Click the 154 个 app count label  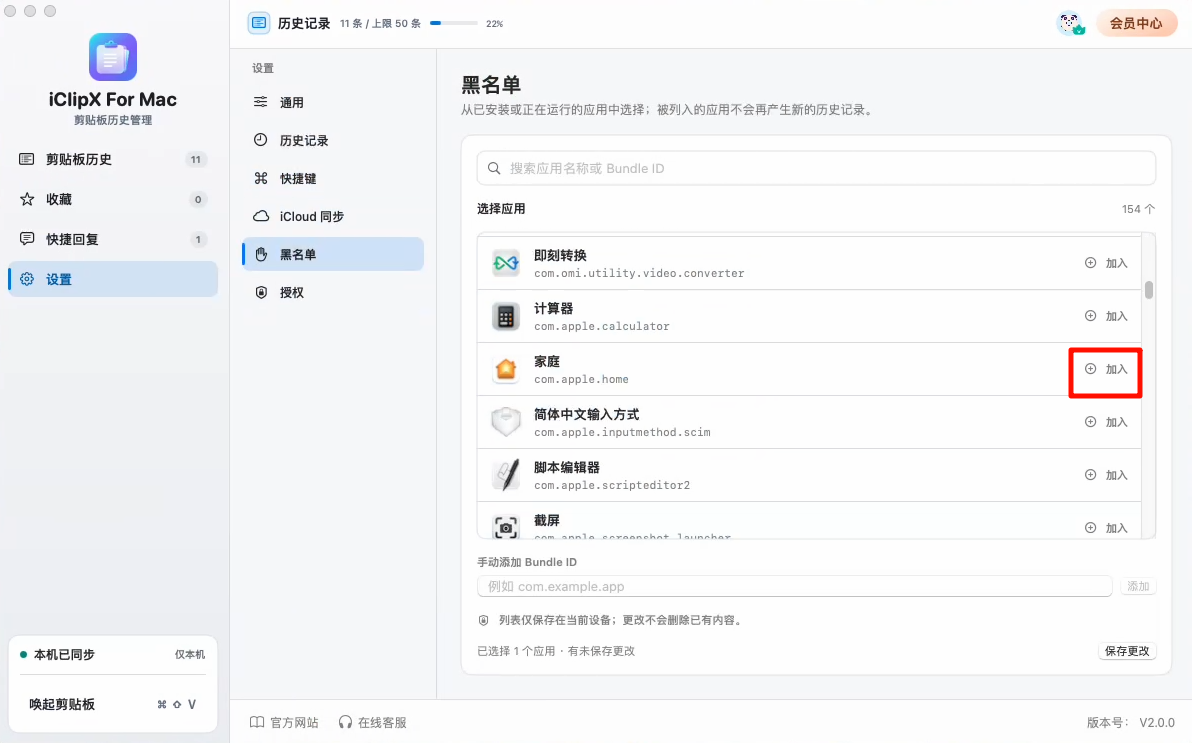point(1138,209)
